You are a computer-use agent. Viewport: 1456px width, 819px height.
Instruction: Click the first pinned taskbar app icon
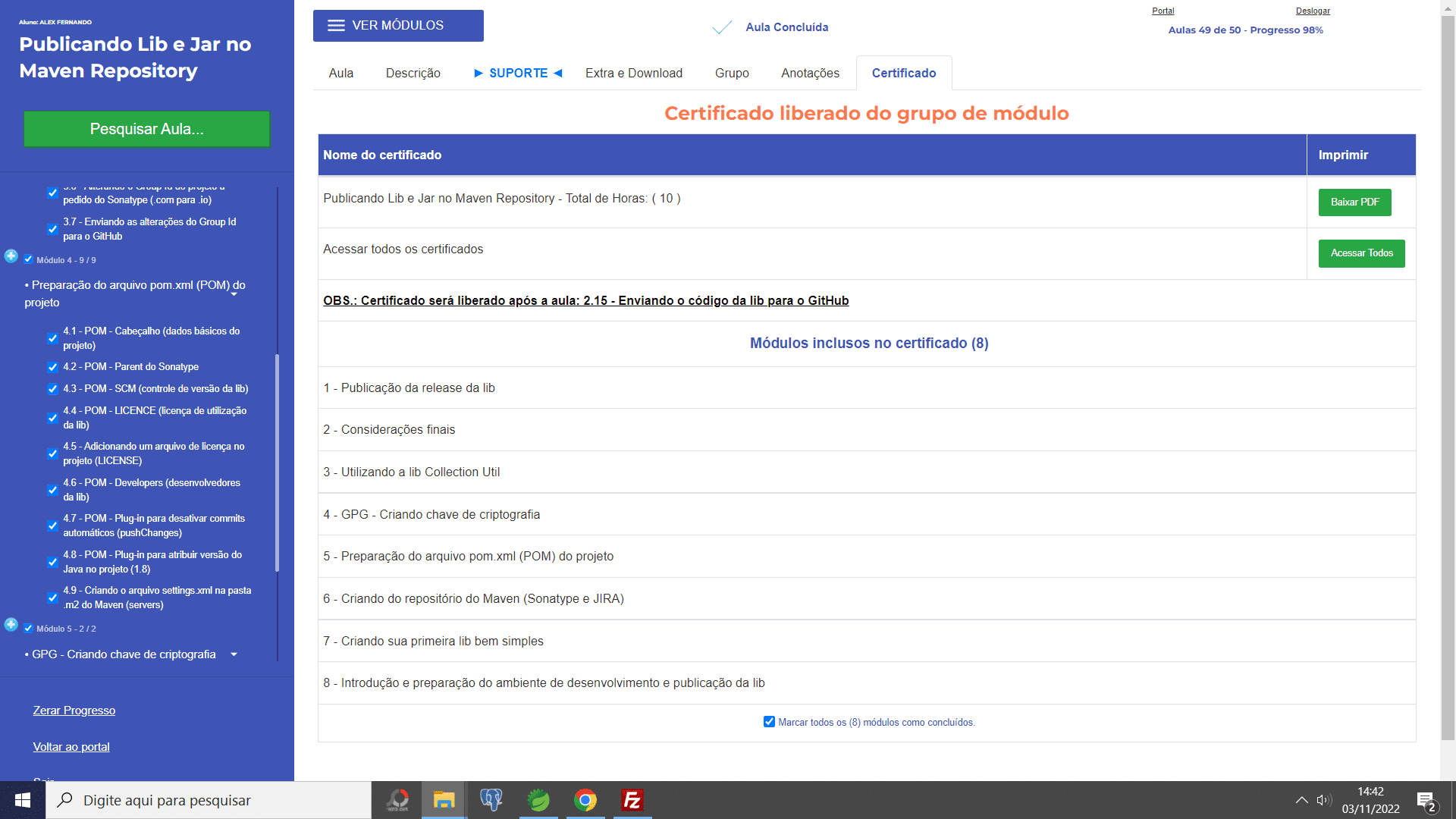(x=397, y=800)
